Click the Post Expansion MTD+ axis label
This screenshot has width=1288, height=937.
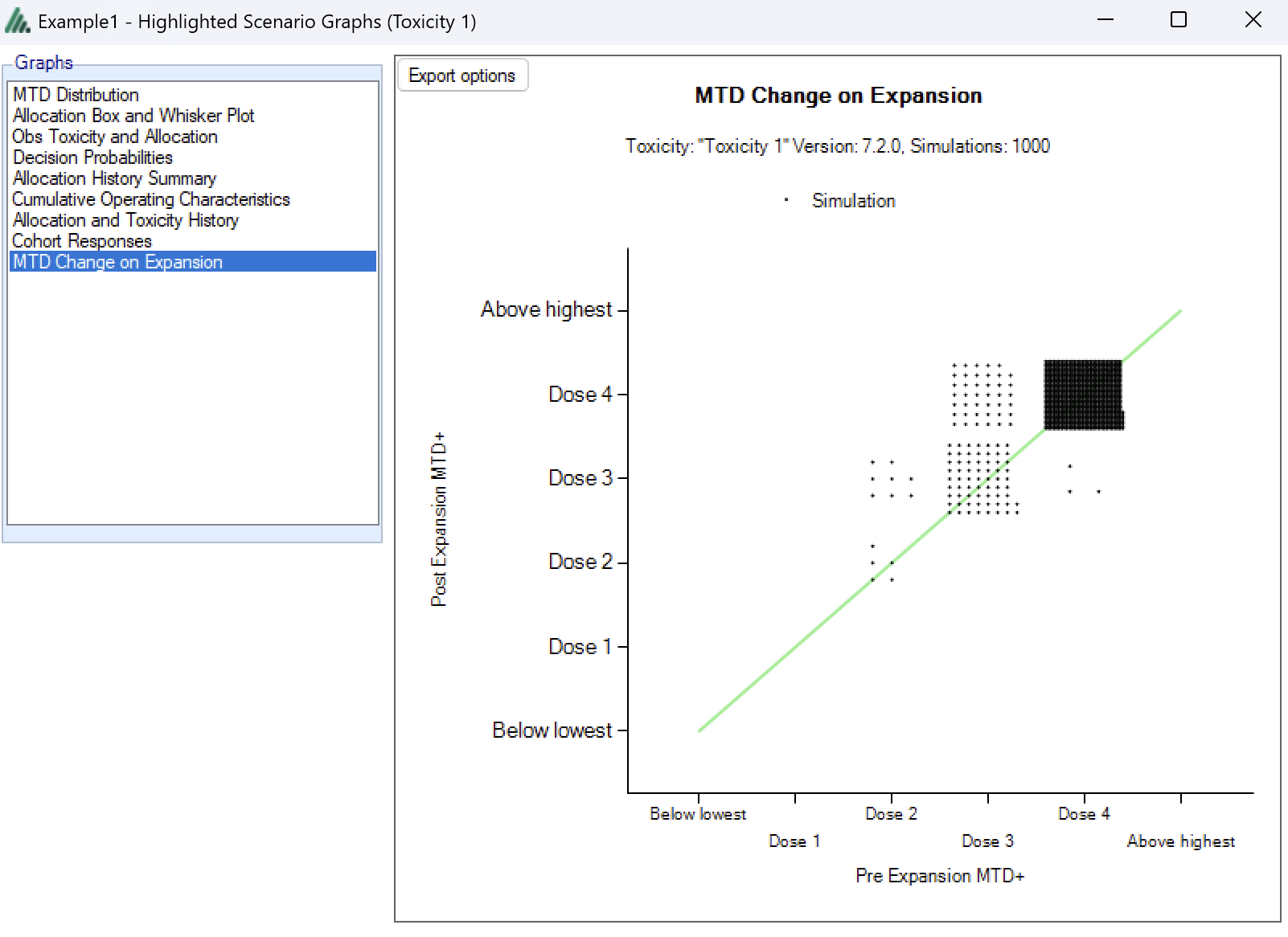[x=439, y=519]
